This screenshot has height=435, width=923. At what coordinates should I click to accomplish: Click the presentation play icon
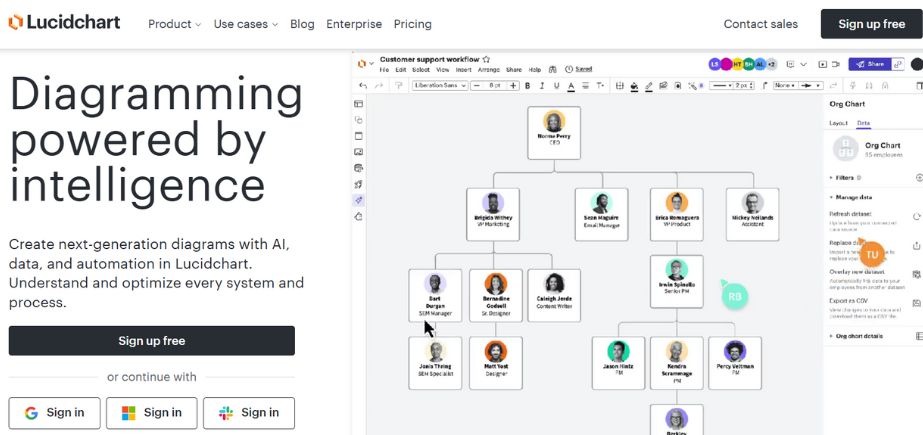[x=823, y=64]
